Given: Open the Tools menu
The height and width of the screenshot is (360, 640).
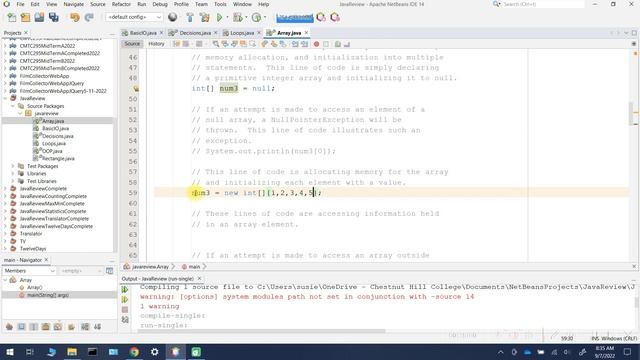Looking at the screenshot, I should 220,4.
